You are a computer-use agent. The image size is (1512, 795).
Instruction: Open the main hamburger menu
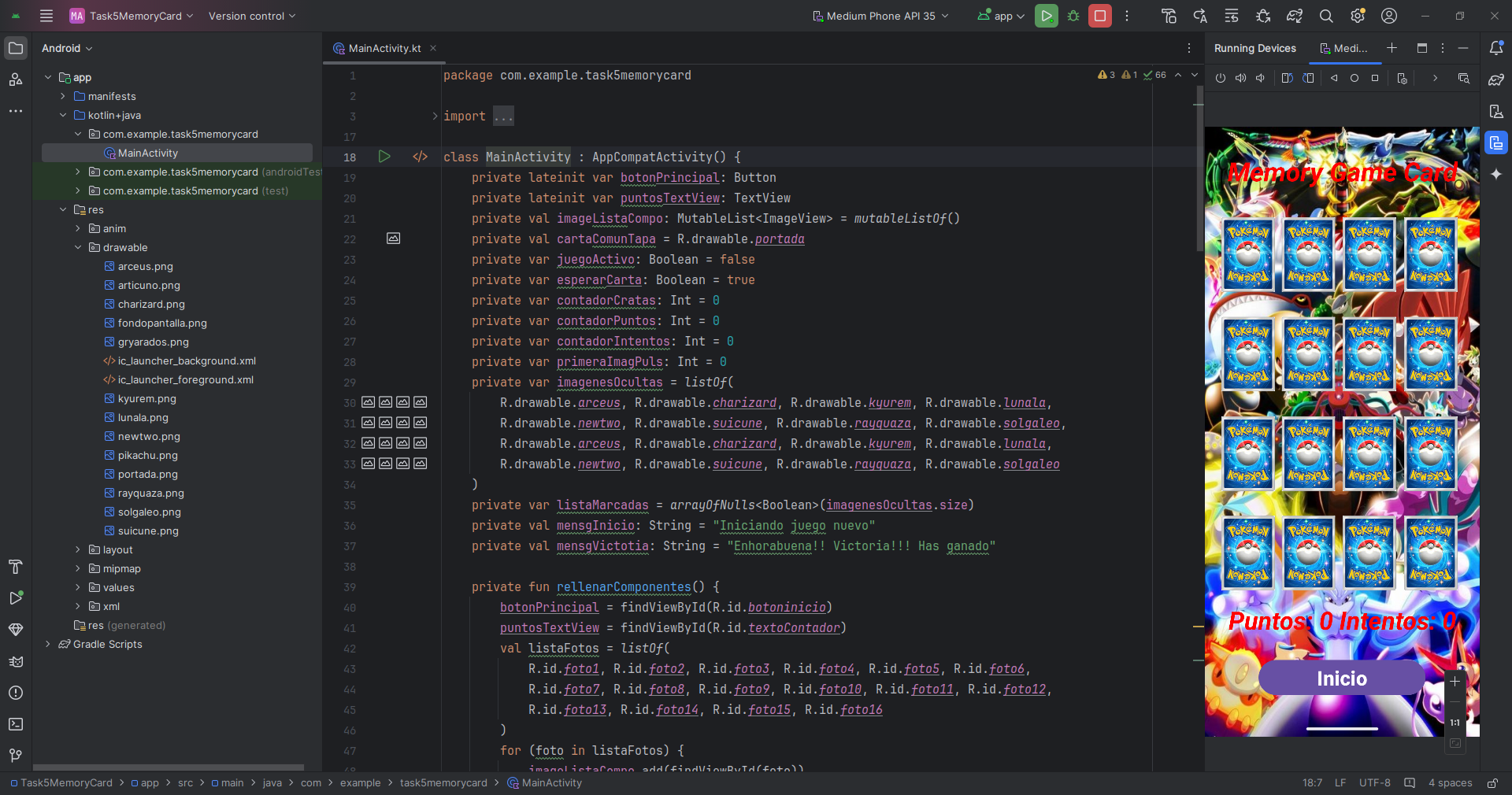(46, 16)
